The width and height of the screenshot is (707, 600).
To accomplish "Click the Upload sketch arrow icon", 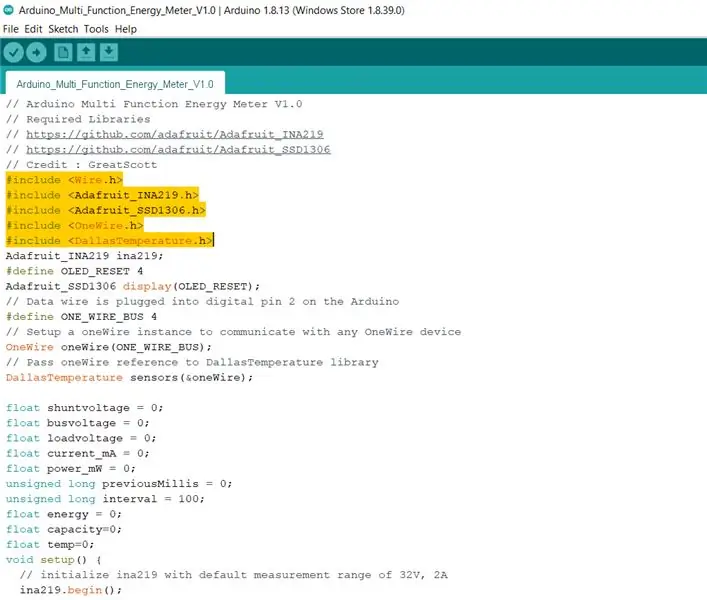I will [x=37, y=53].
